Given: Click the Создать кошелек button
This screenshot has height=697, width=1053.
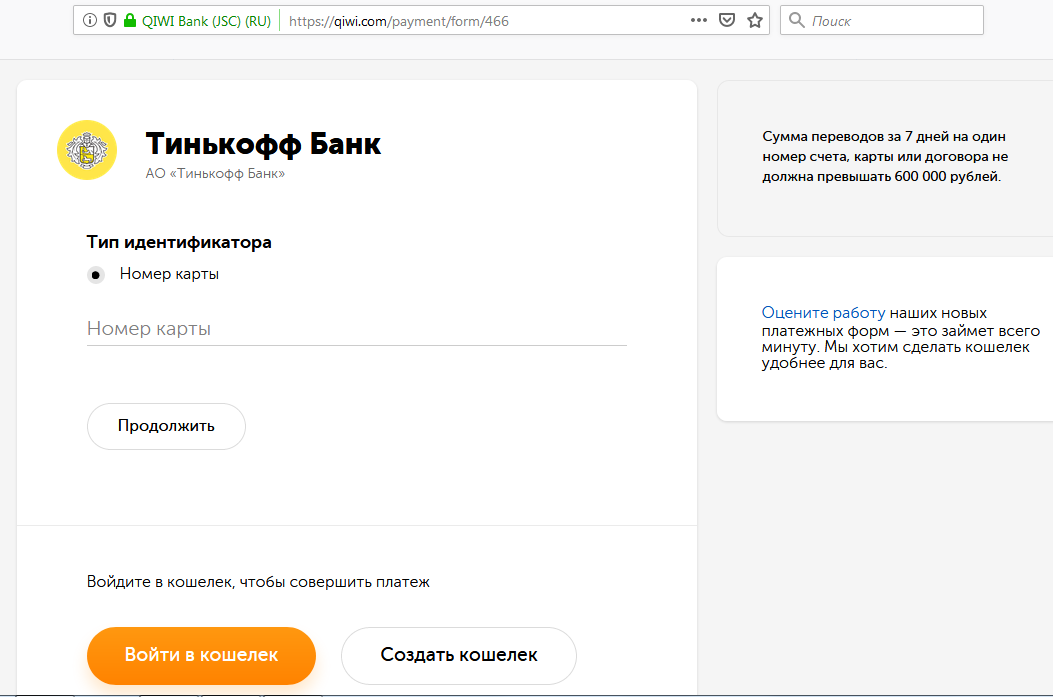Looking at the screenshot, I should (x=459, y=655).
